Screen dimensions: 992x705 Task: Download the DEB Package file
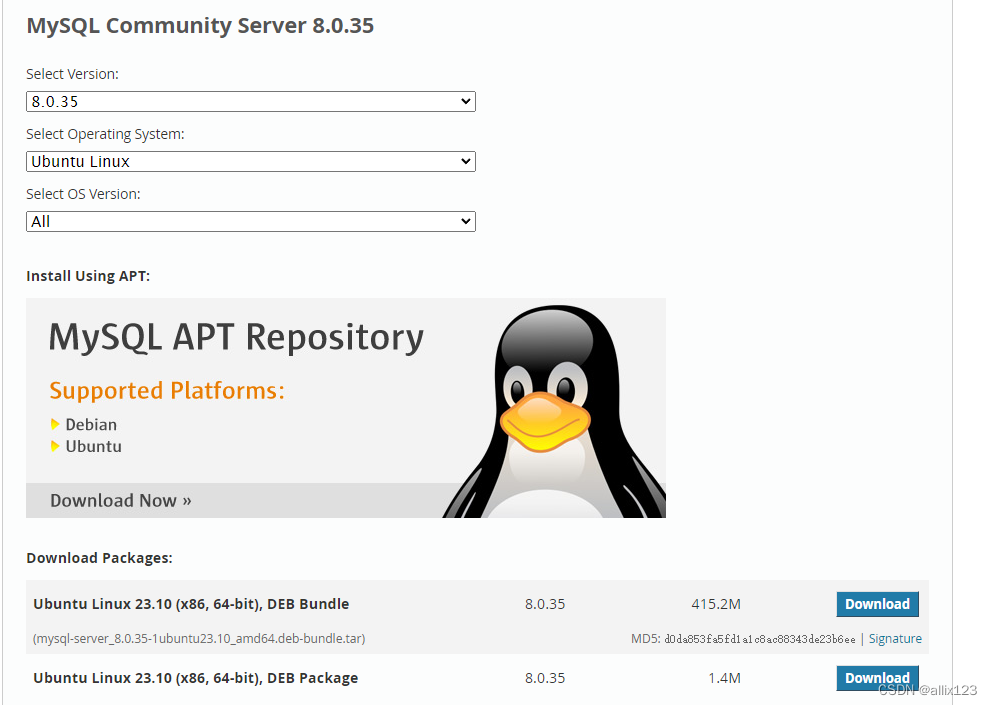click(877, 678)
